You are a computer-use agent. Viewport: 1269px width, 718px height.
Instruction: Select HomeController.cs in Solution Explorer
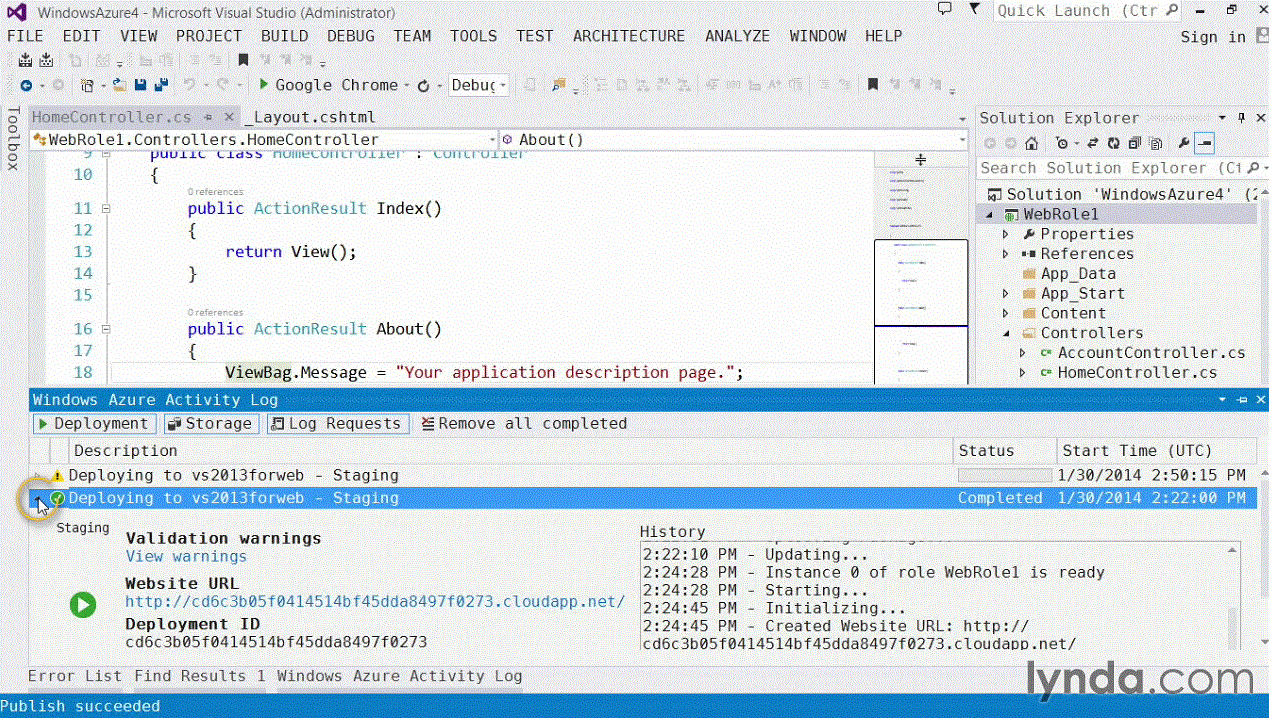[x=1138, y=373]
